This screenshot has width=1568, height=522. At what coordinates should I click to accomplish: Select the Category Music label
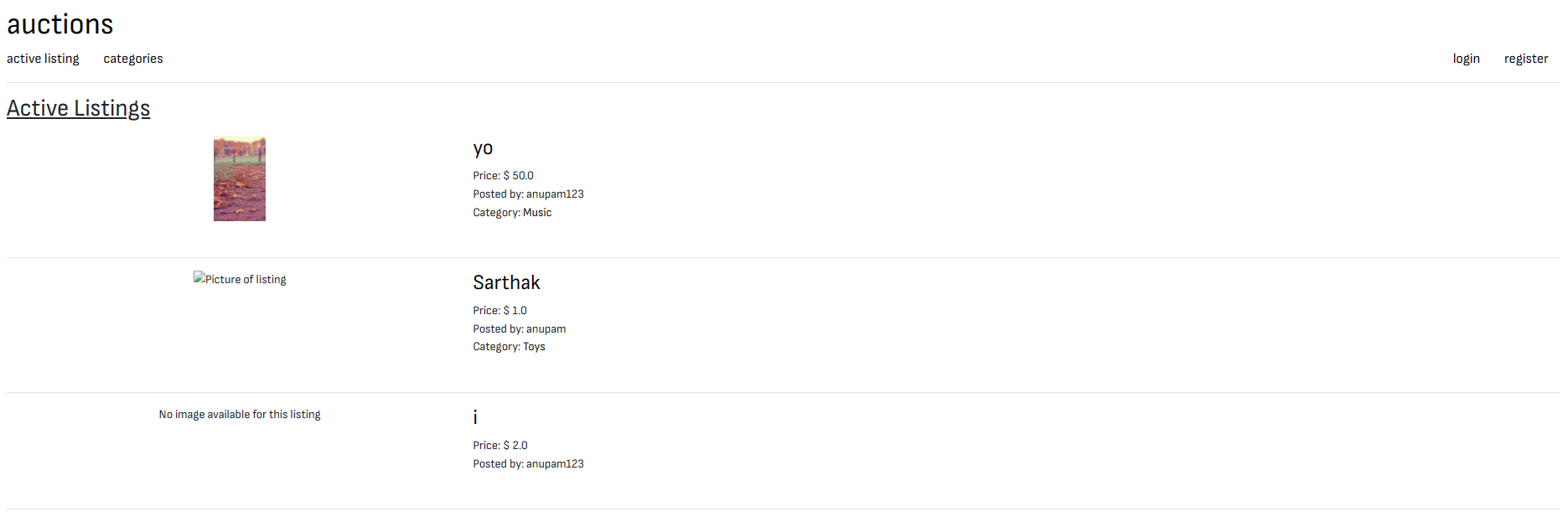click(x=512, y=213)
